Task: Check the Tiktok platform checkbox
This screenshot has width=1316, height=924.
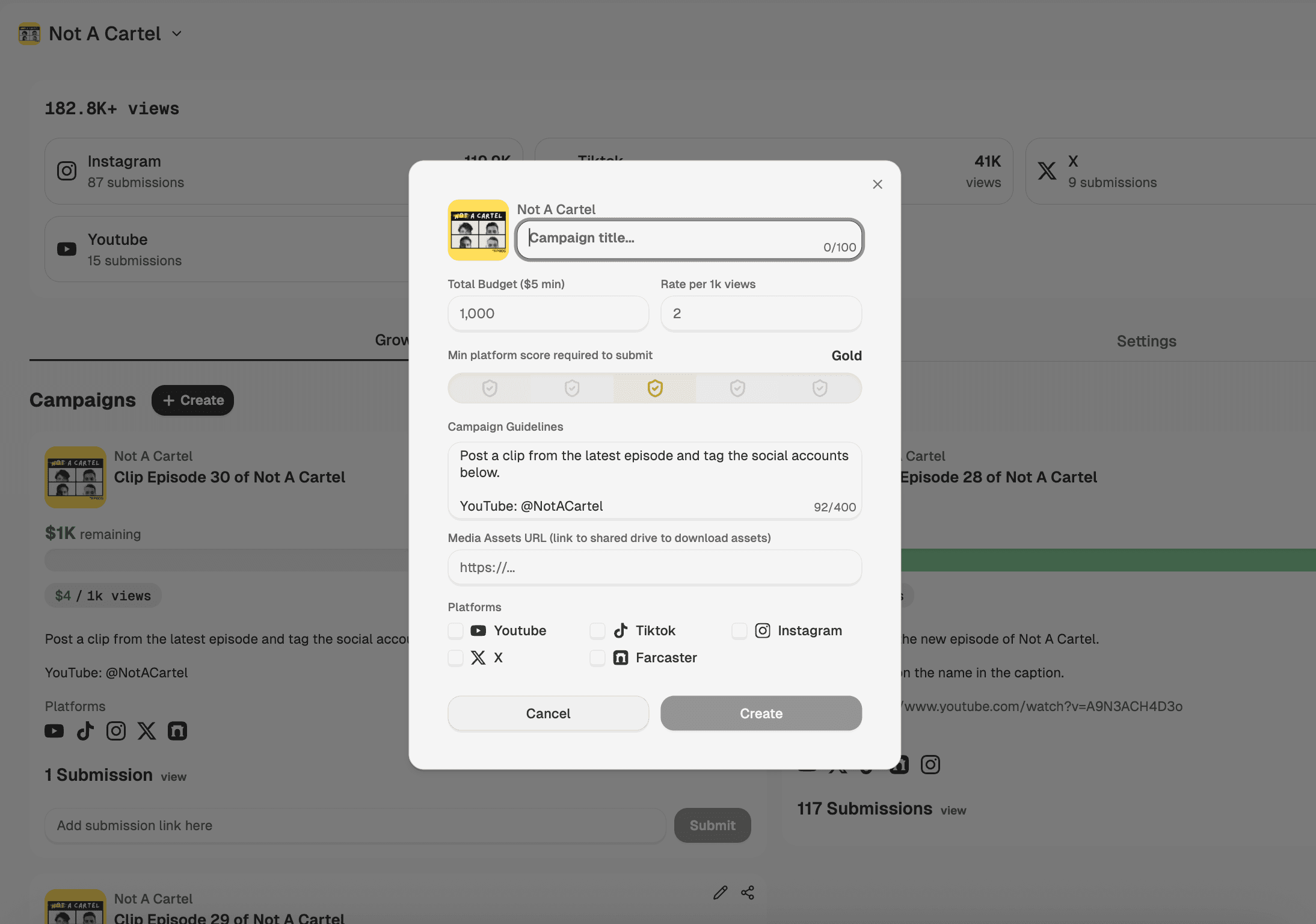Action: tap(597, 630)
